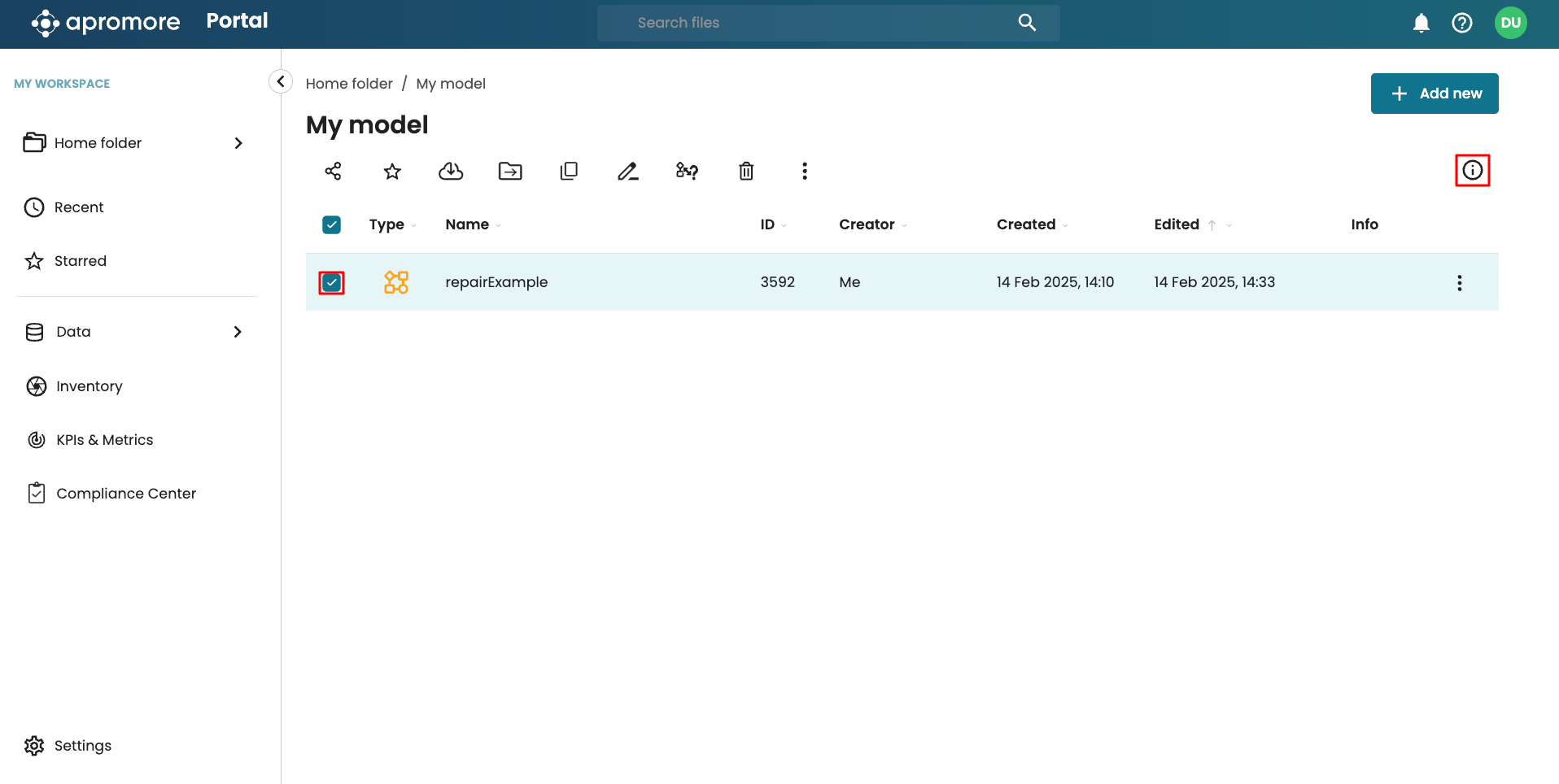Go to KPIs & Metrics

tap(104, 440)
